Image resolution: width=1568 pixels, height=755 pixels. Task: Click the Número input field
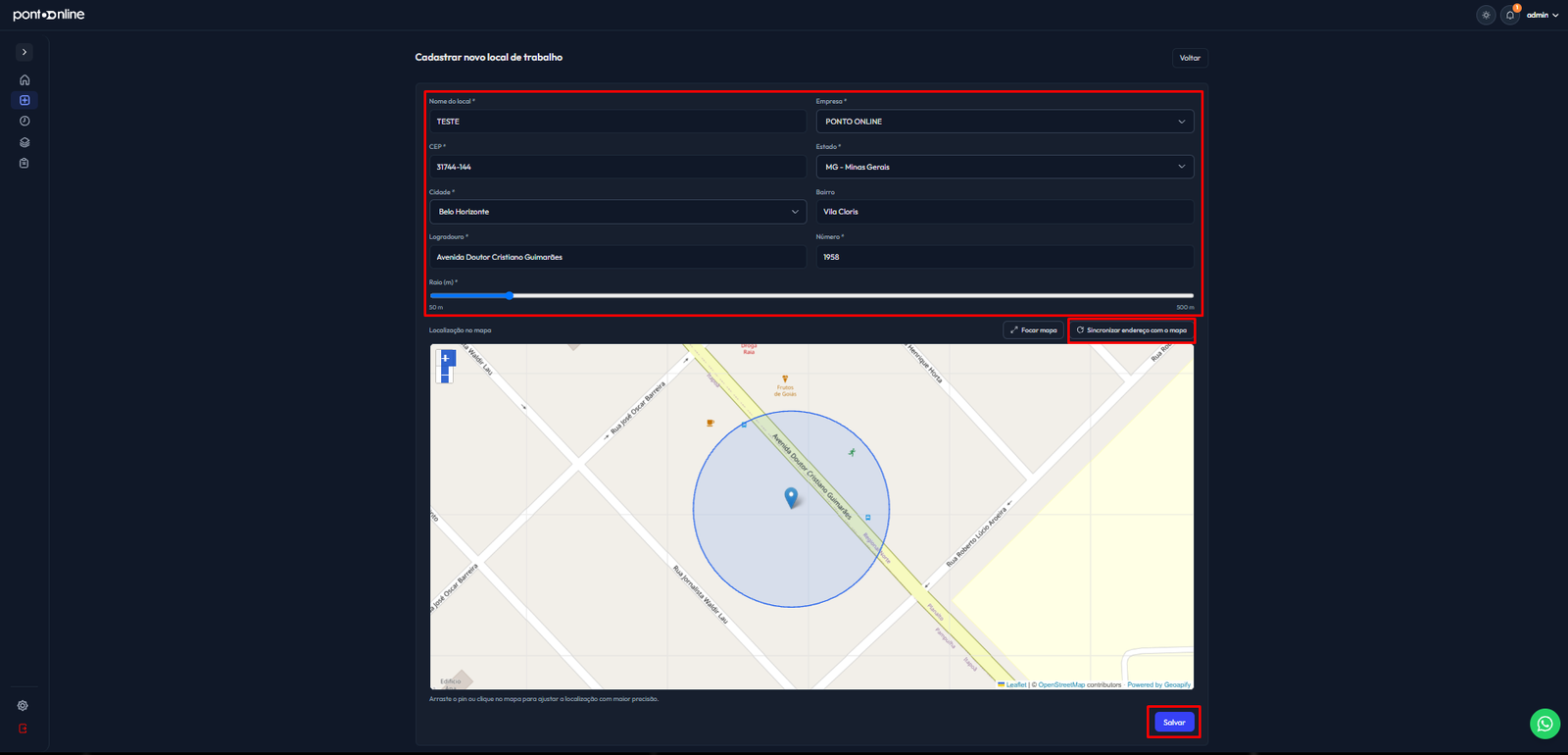click(x=1004, y=257)
